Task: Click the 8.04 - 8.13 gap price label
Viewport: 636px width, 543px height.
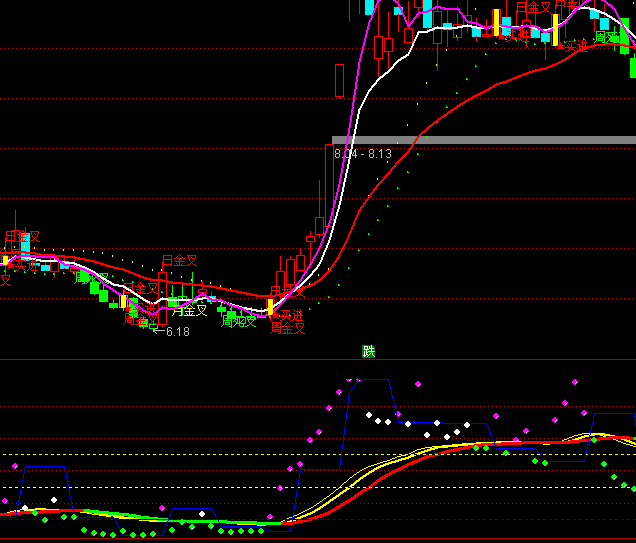Action: point(362,154)
